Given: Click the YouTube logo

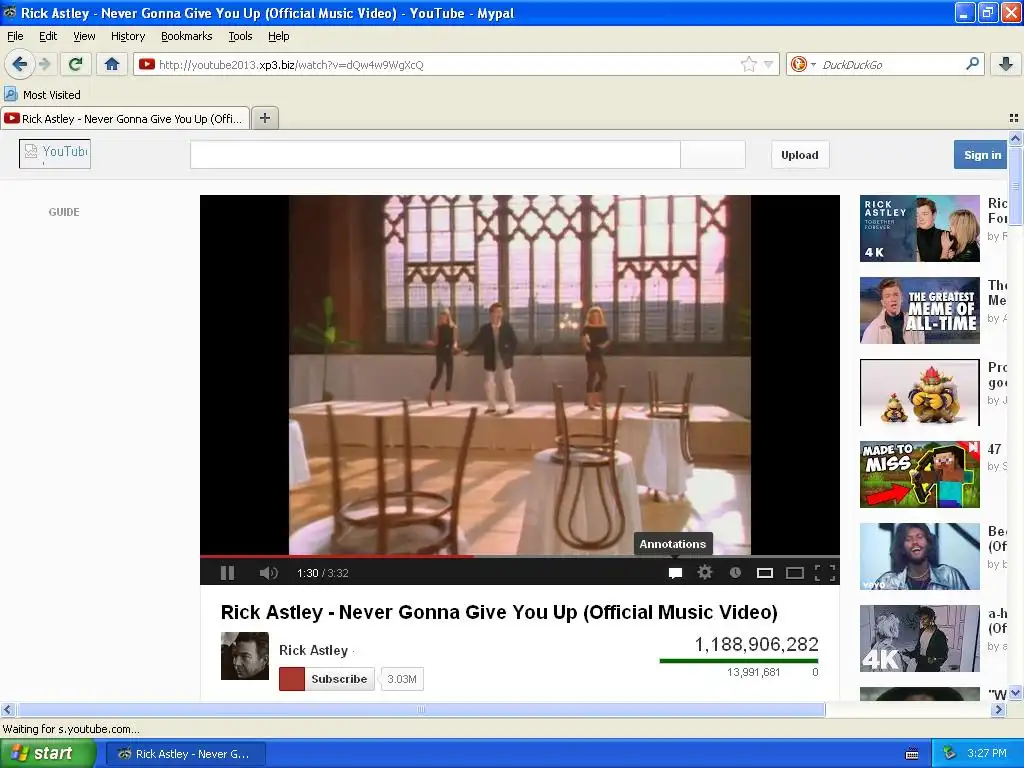Looking at the screenshot, I should click(x=55, y=153).
